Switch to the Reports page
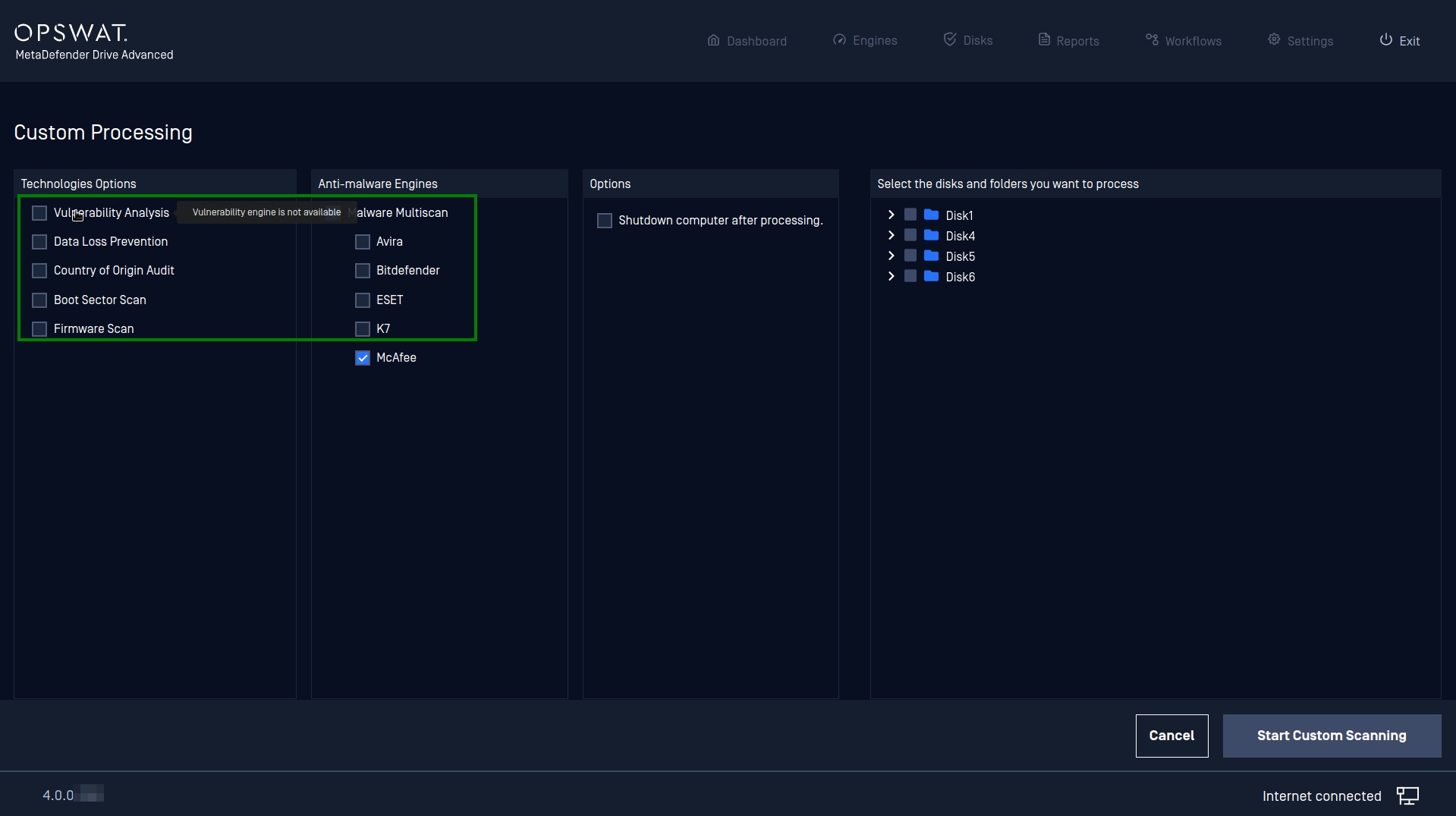1456x816 pixels. click(x=1068, y=41)
